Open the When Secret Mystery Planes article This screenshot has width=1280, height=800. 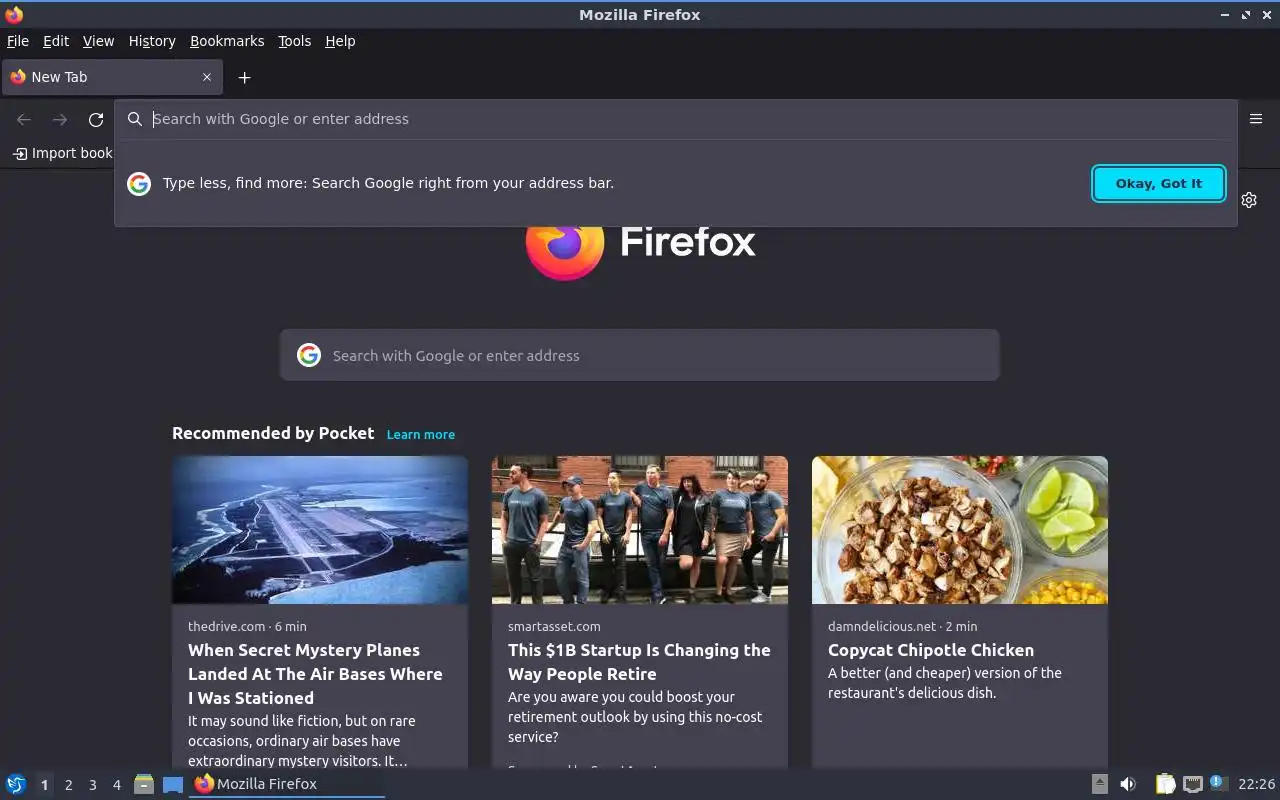click(x=315, y=674)
